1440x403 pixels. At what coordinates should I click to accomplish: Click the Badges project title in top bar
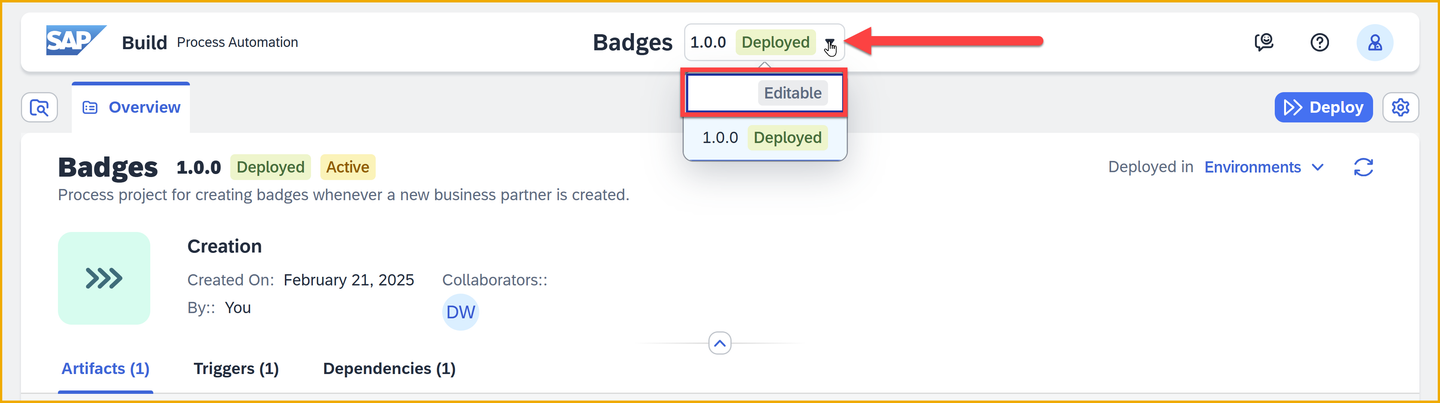coord(633,43)
